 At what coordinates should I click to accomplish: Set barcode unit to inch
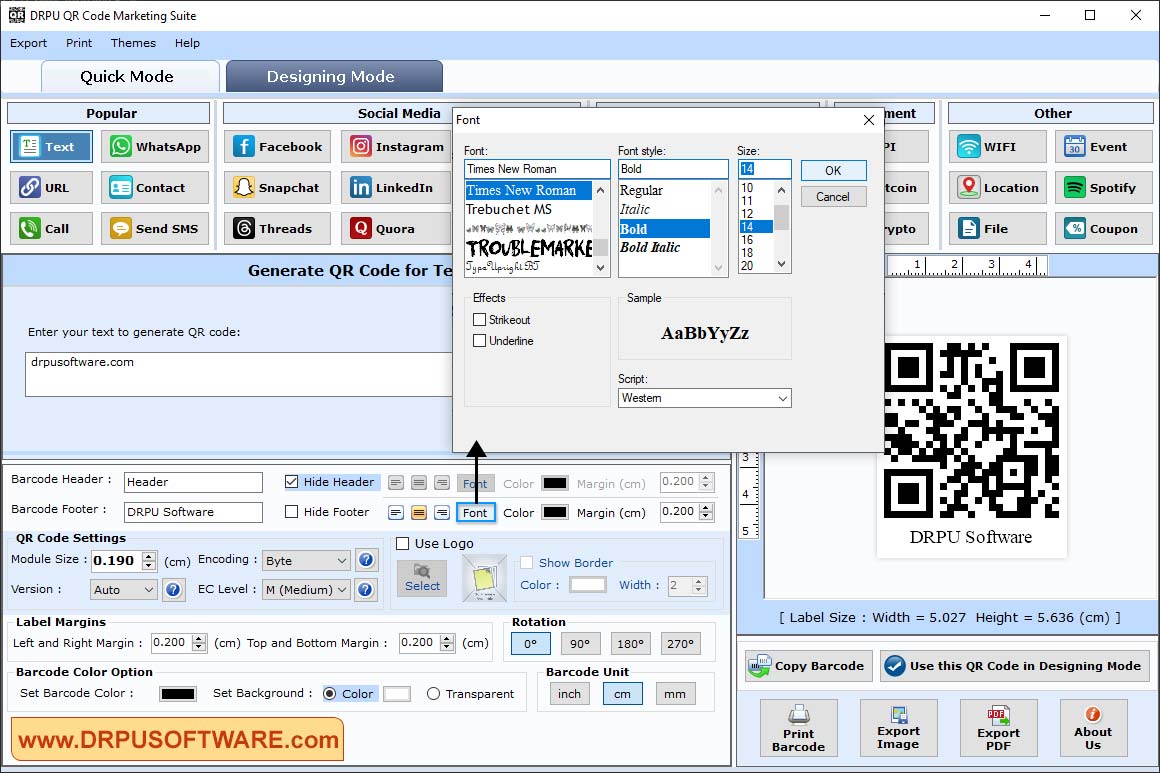(x=569, y=694)
